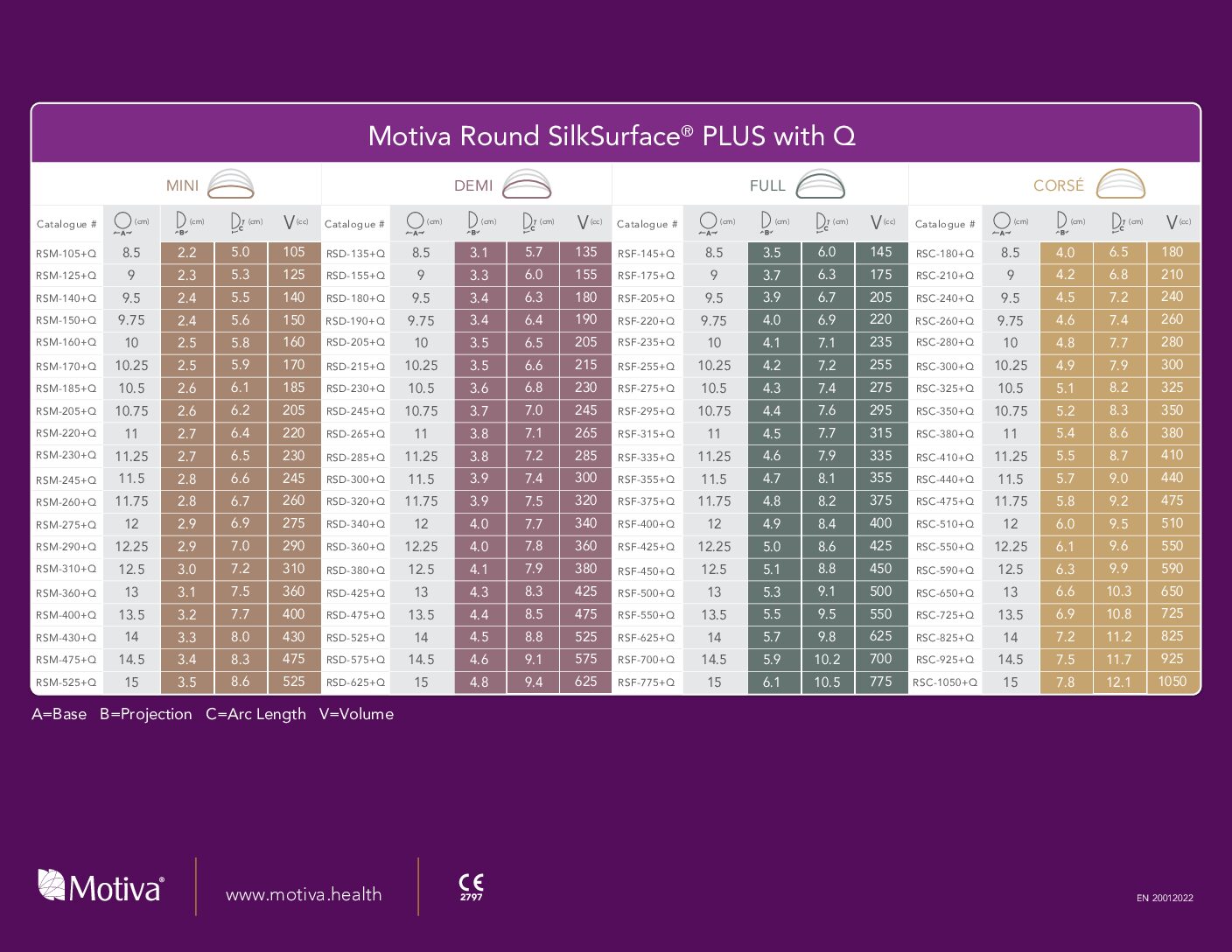Image resolution: width=1232 pixels, height=952 pixels.
Task: Click the CORSÉ implant profile icon
Action: tap(1121, 184)
